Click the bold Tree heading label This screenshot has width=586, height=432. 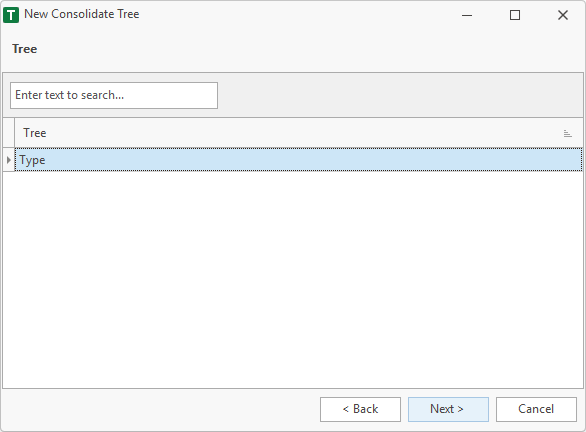point(25,49)
